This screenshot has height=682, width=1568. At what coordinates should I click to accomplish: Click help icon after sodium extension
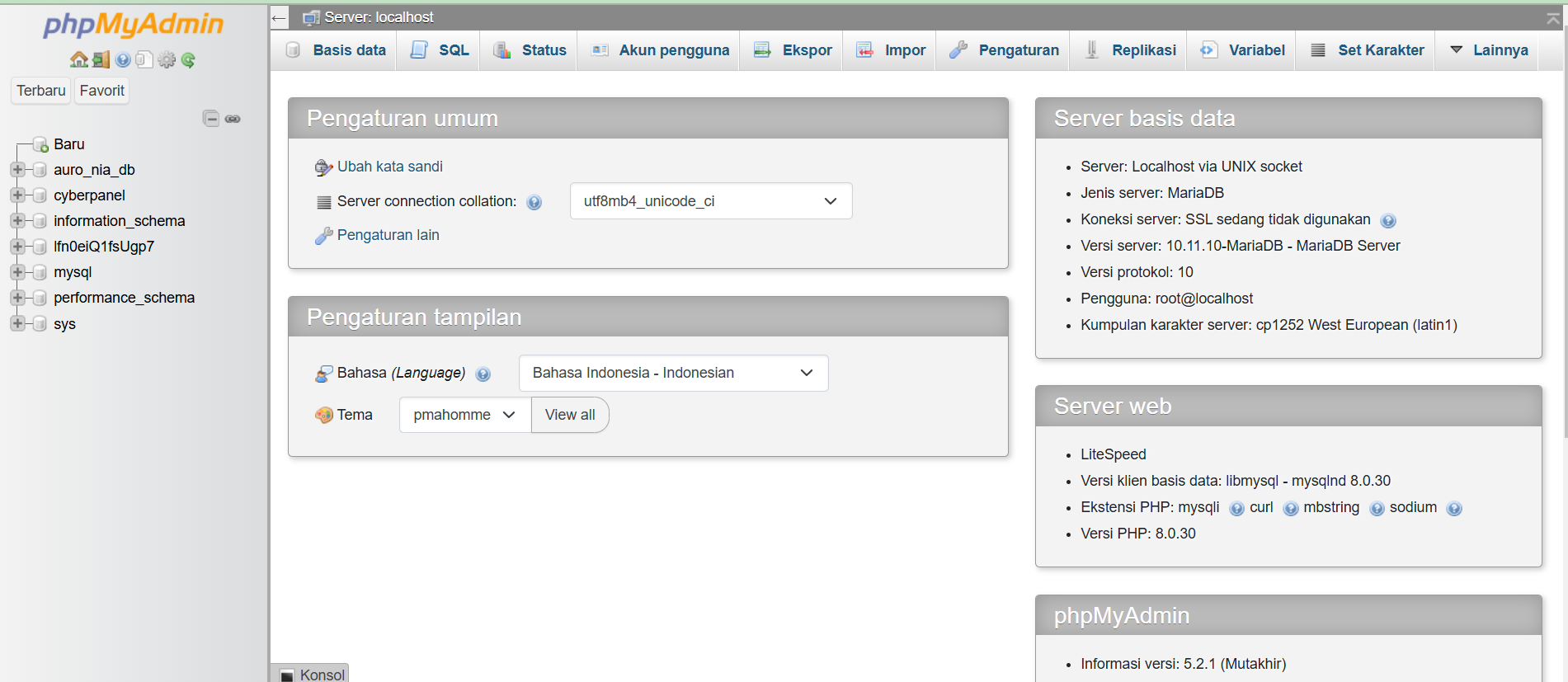[1454, 509]
